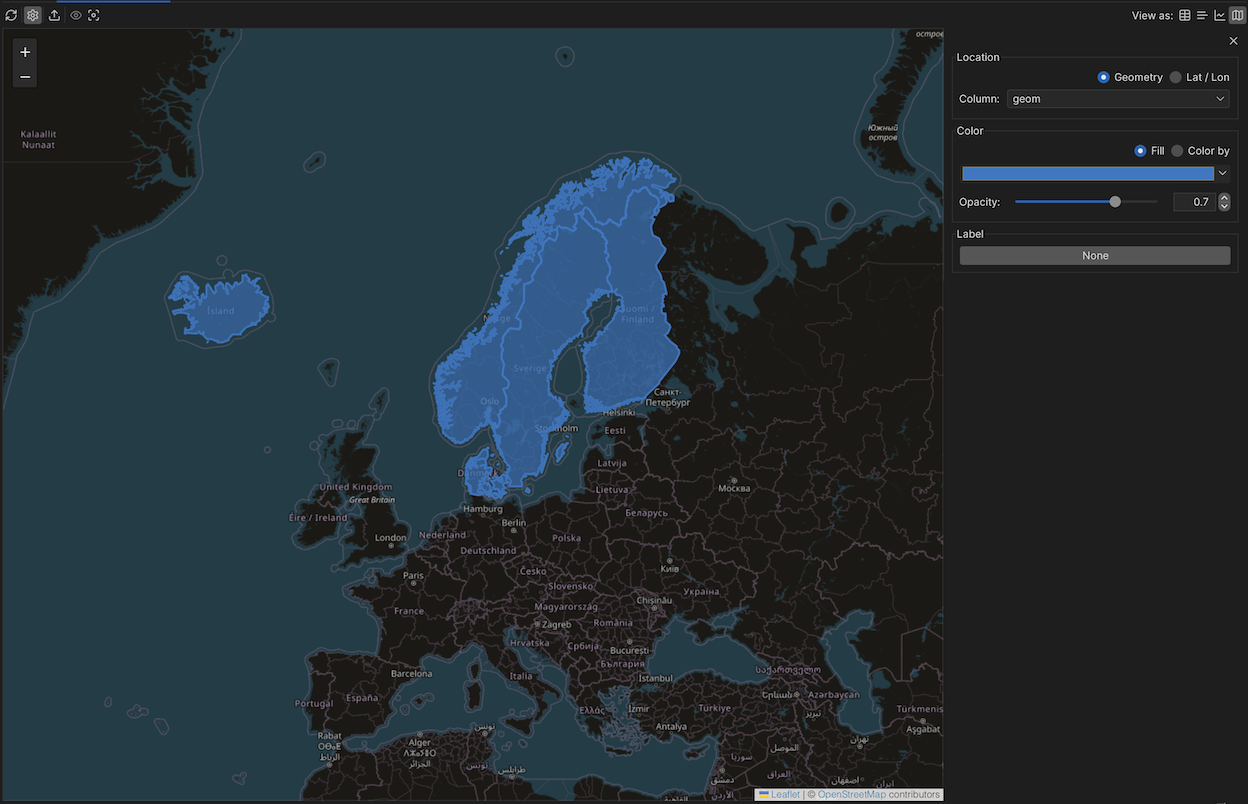Click the Paris label on the map
The width and height of the screenshot is (1248, 804).
click(413, 576)
